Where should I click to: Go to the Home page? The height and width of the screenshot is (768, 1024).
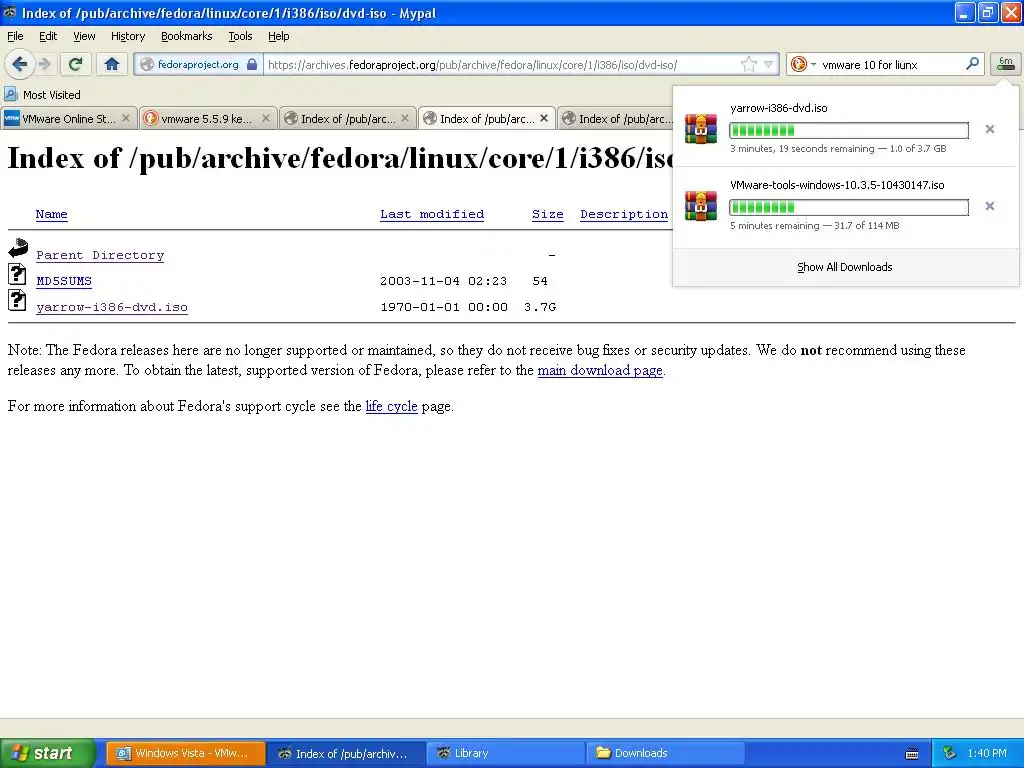(x=112, y=64)
